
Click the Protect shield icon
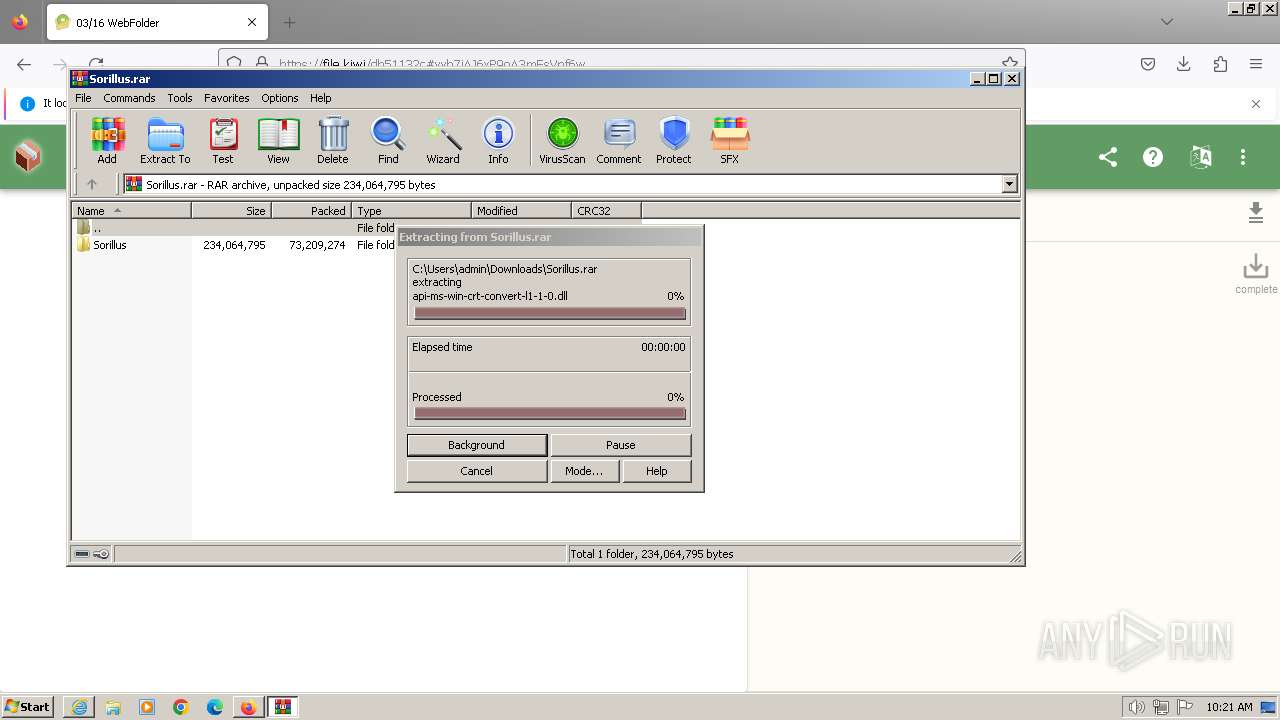[x=674, y=140]
